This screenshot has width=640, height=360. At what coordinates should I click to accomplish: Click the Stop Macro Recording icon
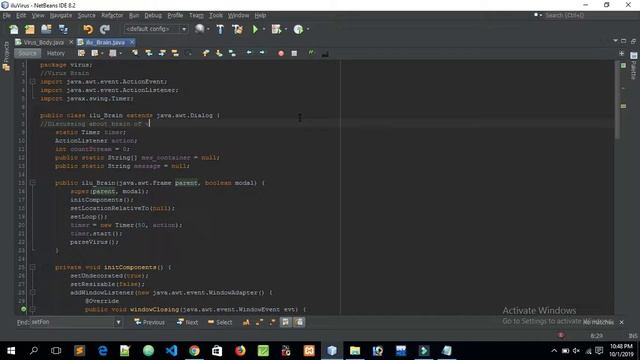(x=294, y=53)
